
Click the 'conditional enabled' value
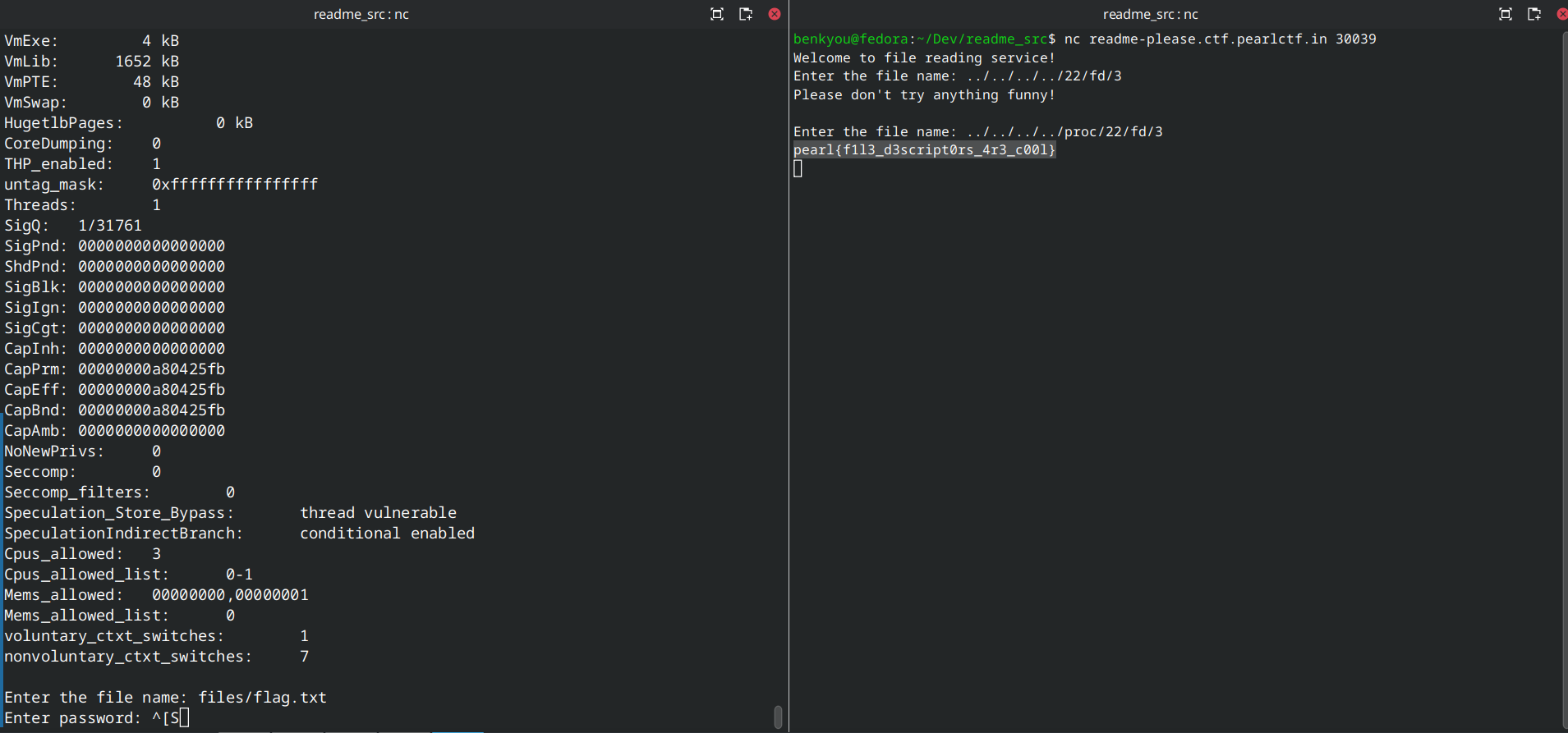point(388,534)
